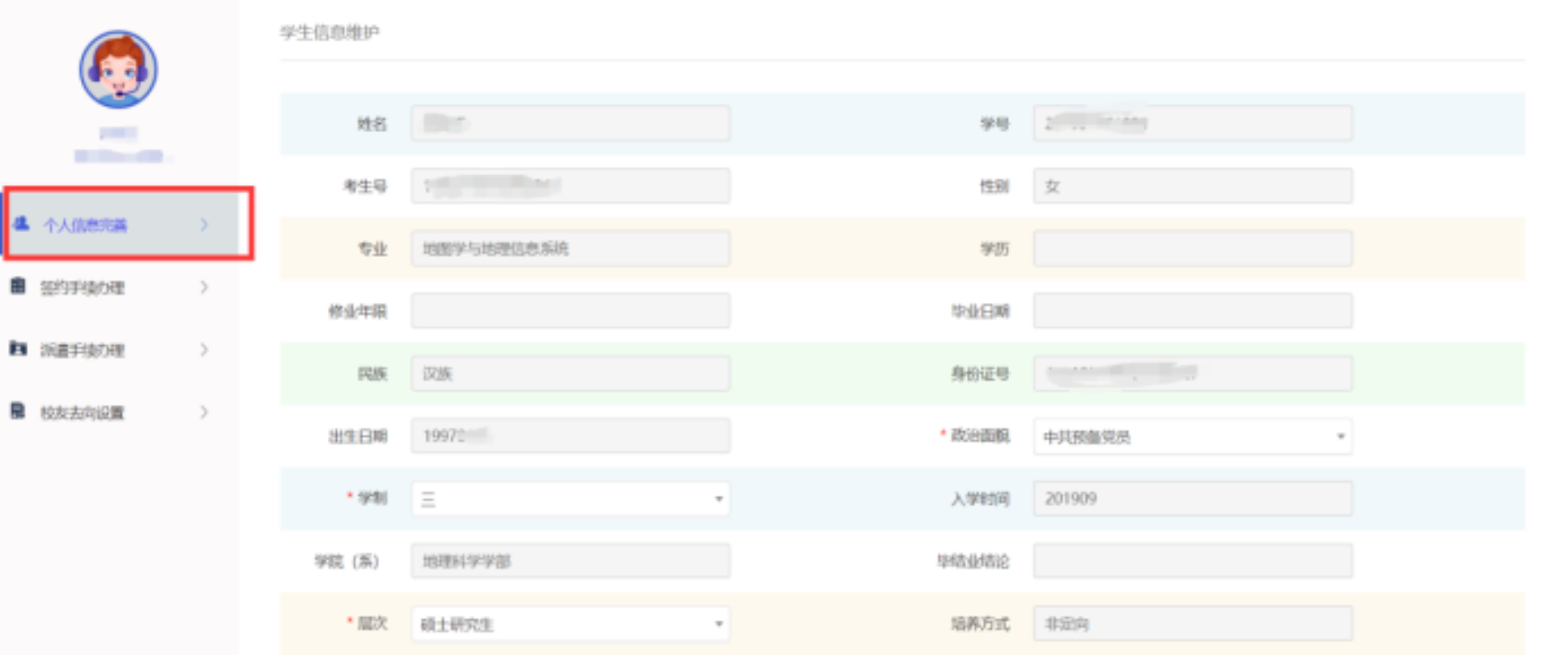Open the 学制 dropdown showing 三

pos(570,499)
